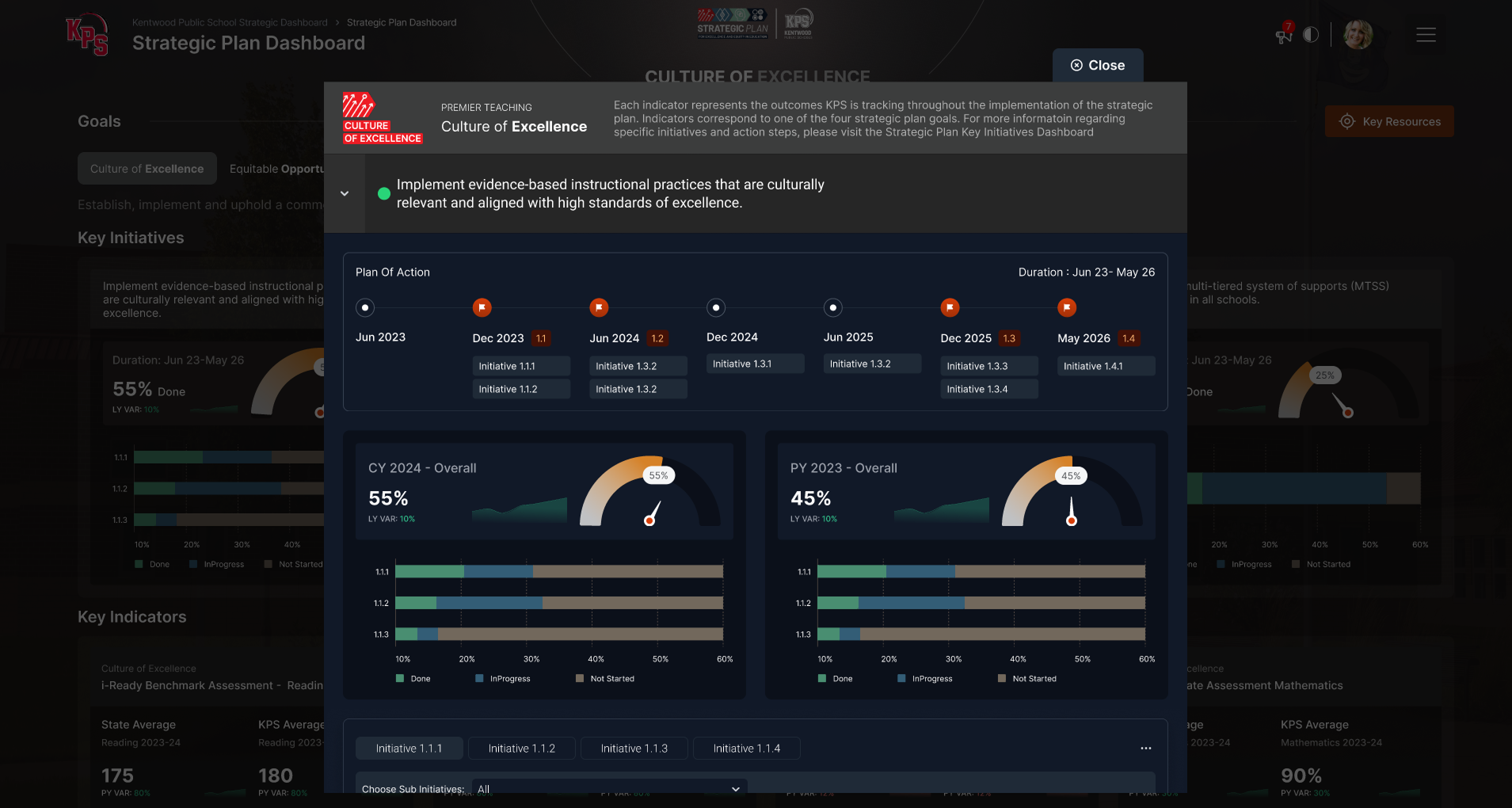Open the hamburger menu
The height and width of the screenshot is (808, 1512).
tap(1426, 35)
